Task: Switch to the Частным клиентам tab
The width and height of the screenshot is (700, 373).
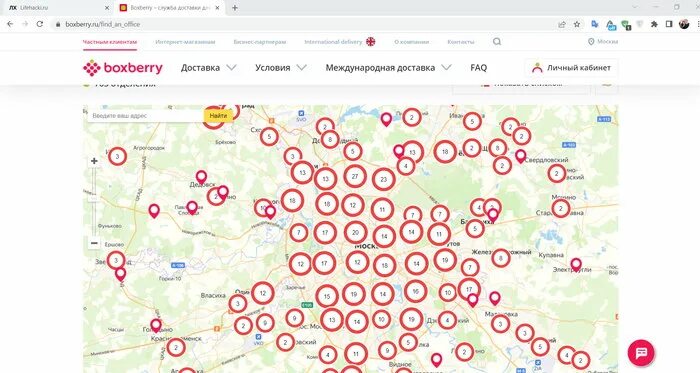Action: coord(110,42)
